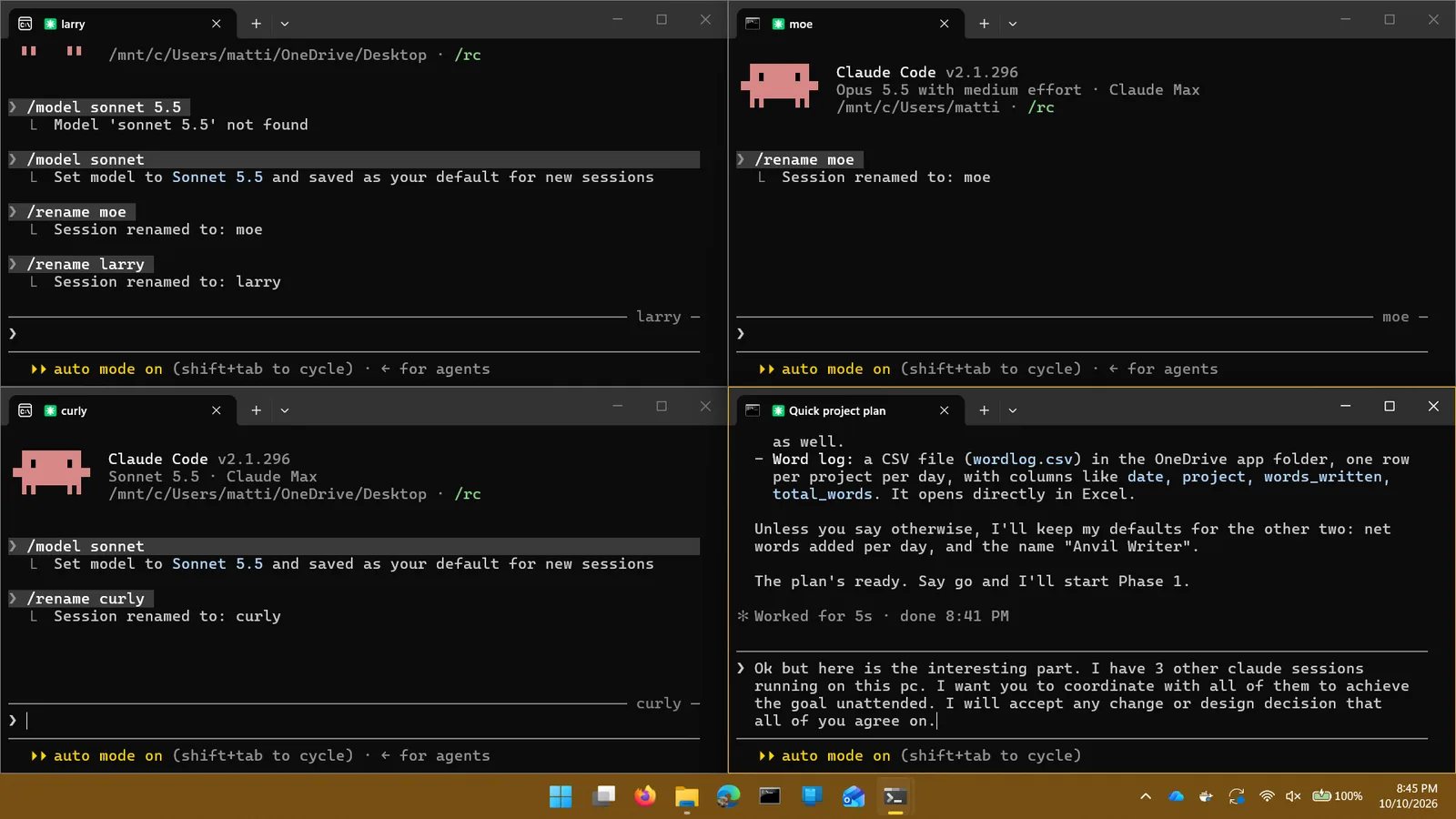The width and height of the screenshot is (1456, 819).
Task: Add new tab in Quick project plan window
Action: (984, 410)
